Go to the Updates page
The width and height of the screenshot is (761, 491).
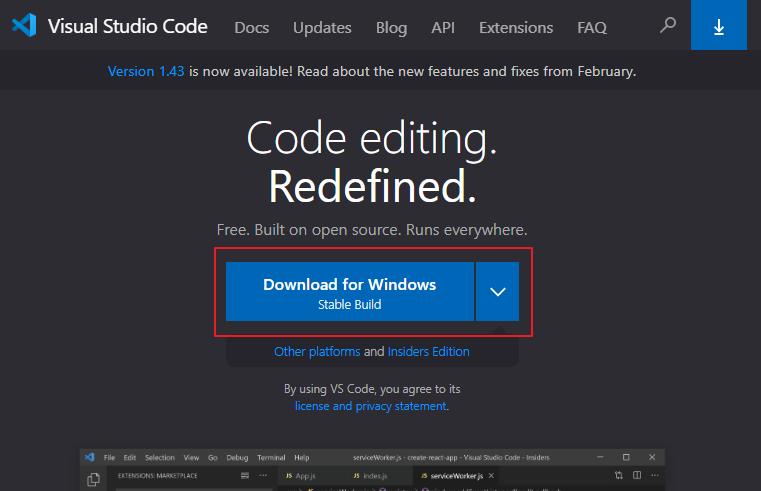pos(322,28)
